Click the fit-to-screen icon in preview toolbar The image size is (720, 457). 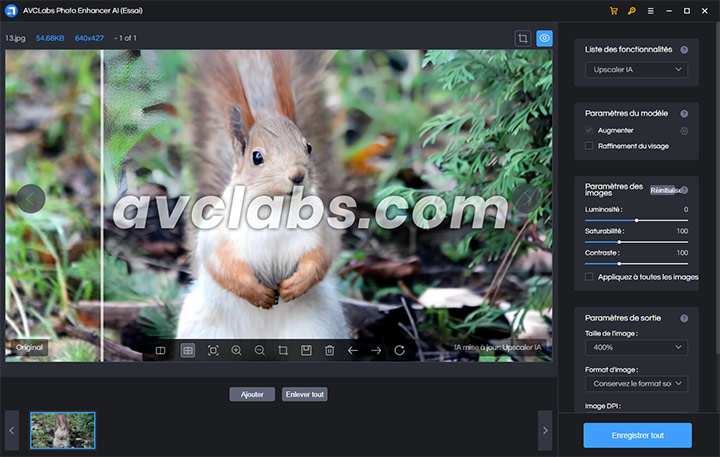click(213, 350)
